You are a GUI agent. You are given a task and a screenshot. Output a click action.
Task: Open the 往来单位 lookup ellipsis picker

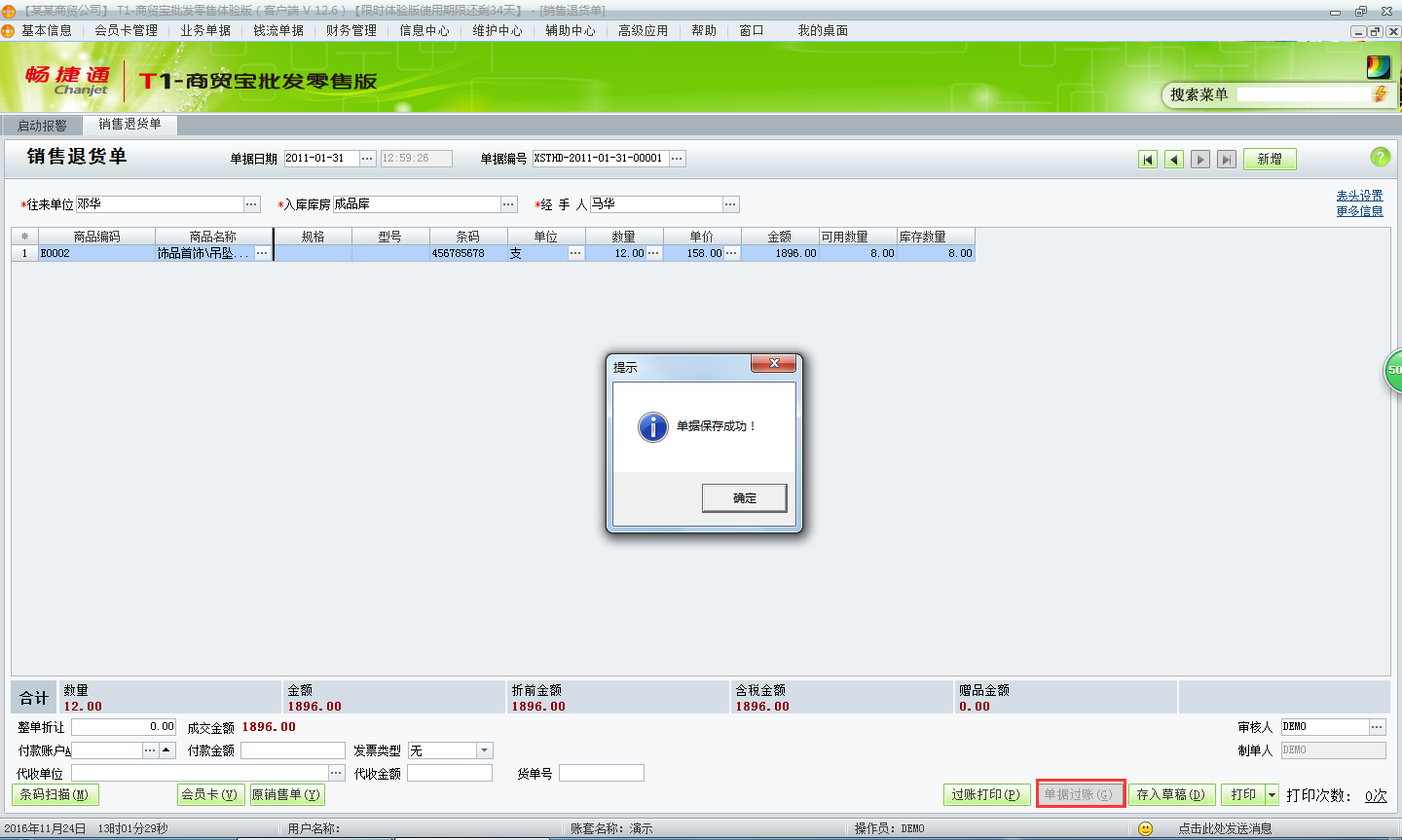250,204
